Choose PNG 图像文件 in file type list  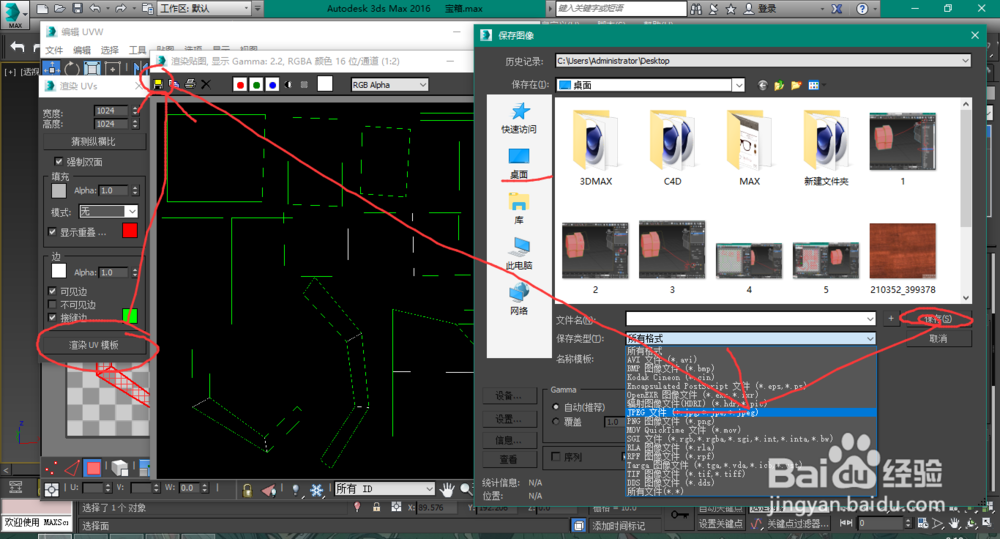pos(751,422)
